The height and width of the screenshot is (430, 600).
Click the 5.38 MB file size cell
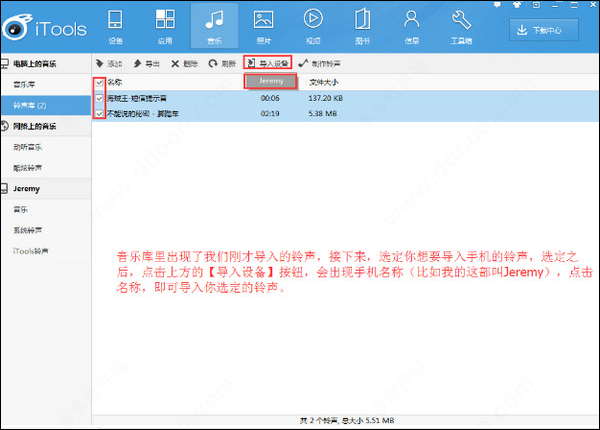tap(323, 114)
